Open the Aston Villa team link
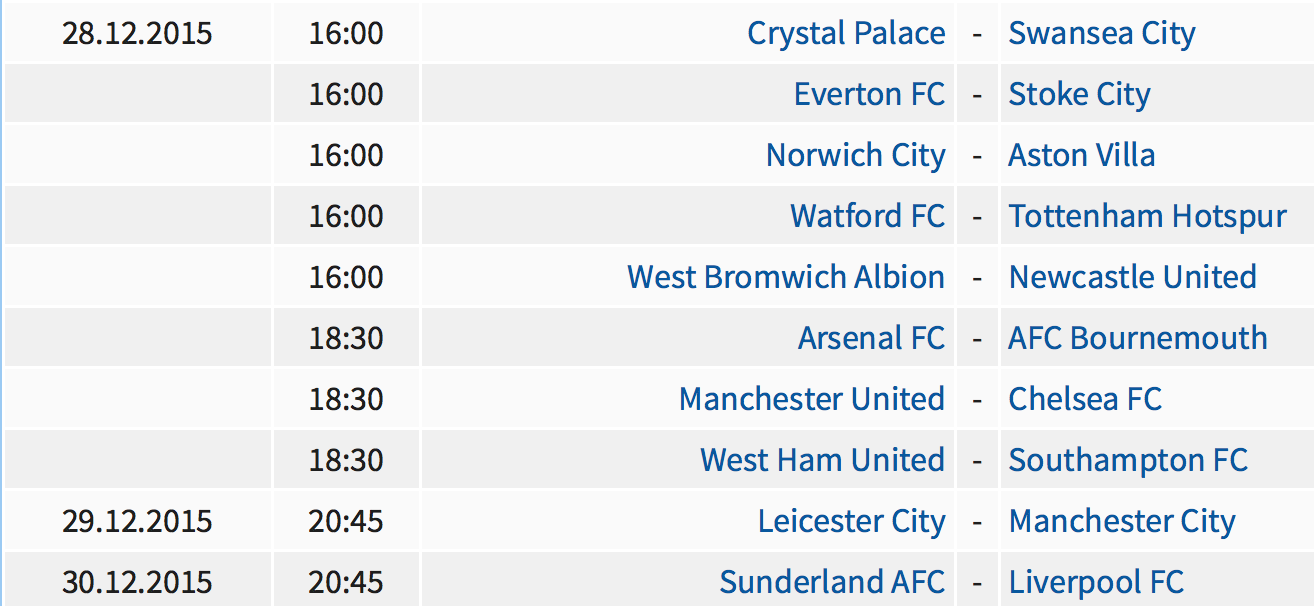This screenshot has height=606, width=1314. (1082, 155)
